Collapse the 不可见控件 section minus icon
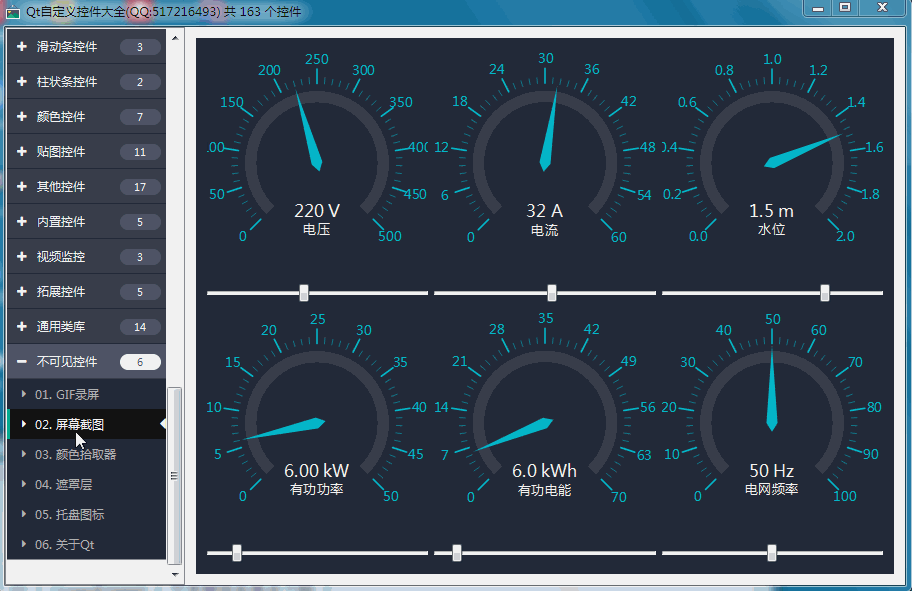Viewport: 912px width, 591px height. pyautogui.click(x=21, y=362)
